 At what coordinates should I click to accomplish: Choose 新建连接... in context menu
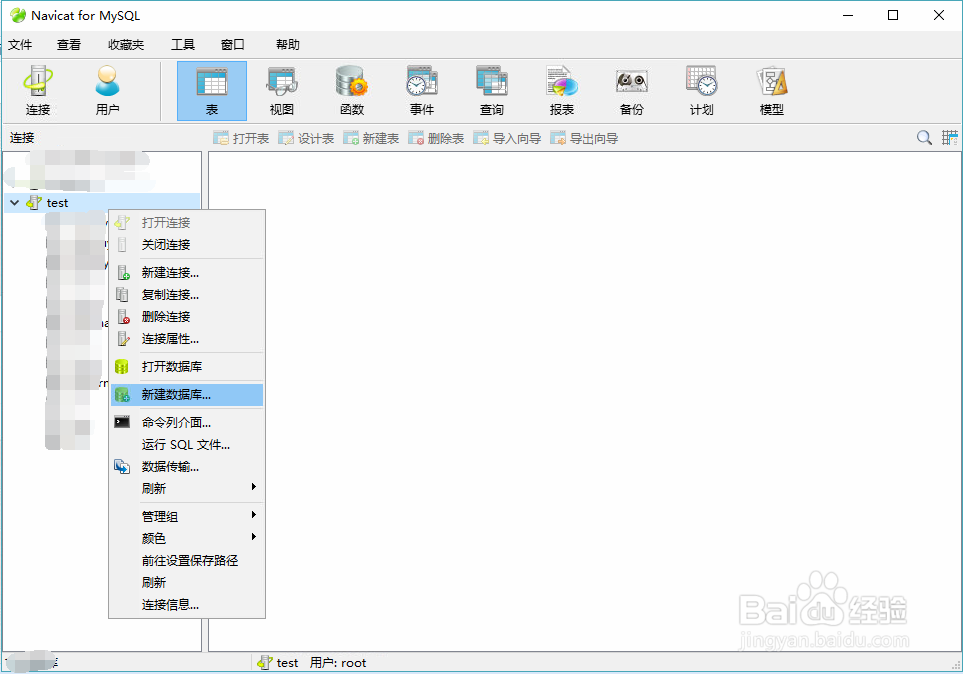tap(187, 273)
